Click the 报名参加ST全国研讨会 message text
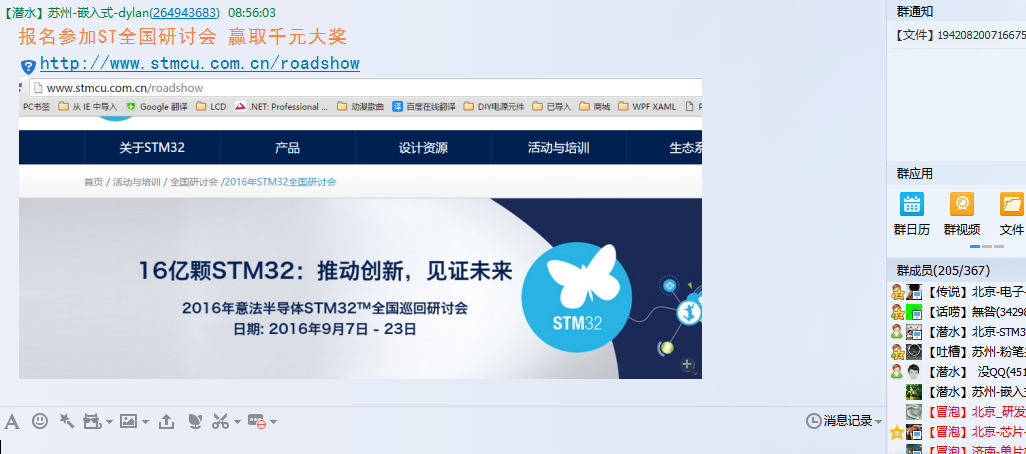 [183, 37]
